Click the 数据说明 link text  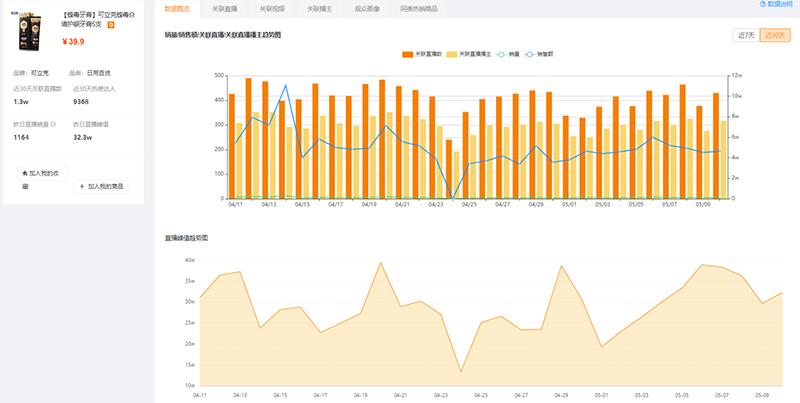pos(780,5)
